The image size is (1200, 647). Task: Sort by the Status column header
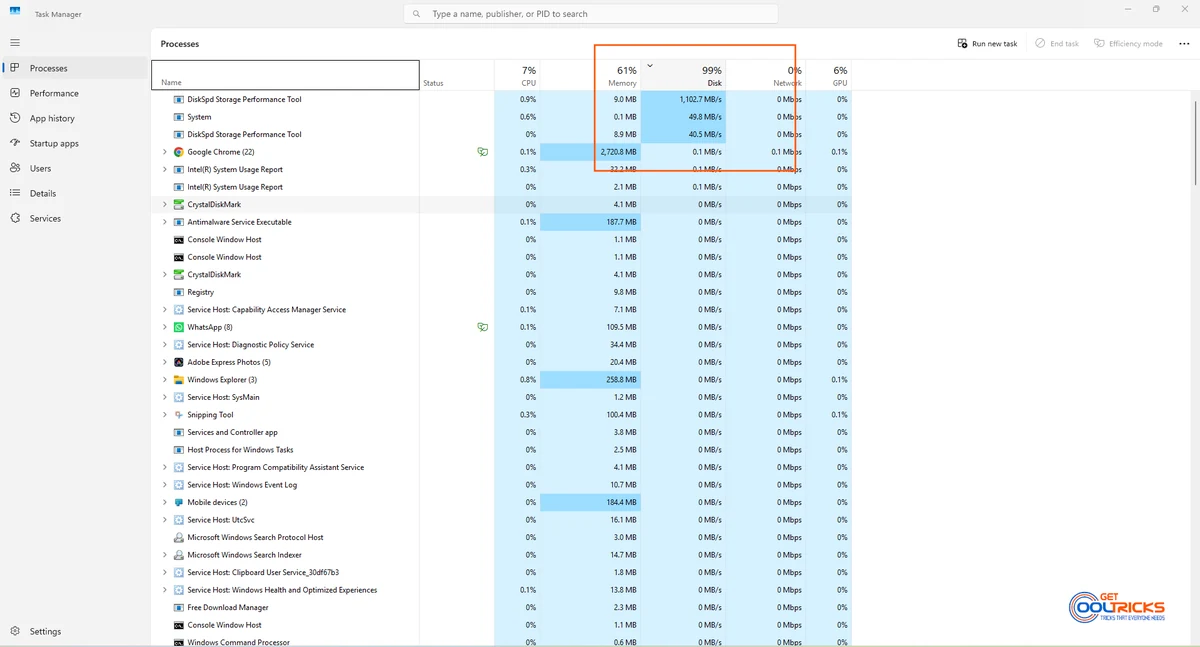pyautogui.click(x=456, y=75)
